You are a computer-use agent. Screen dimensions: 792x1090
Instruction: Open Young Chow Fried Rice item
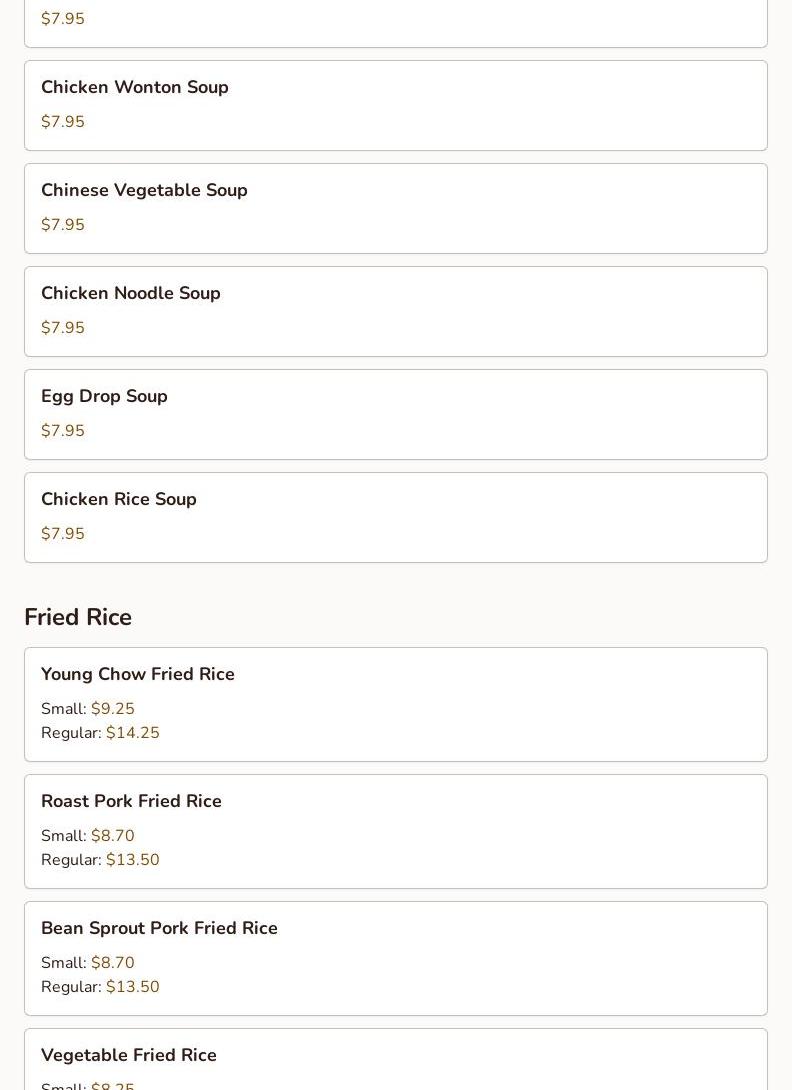[138, 675]
